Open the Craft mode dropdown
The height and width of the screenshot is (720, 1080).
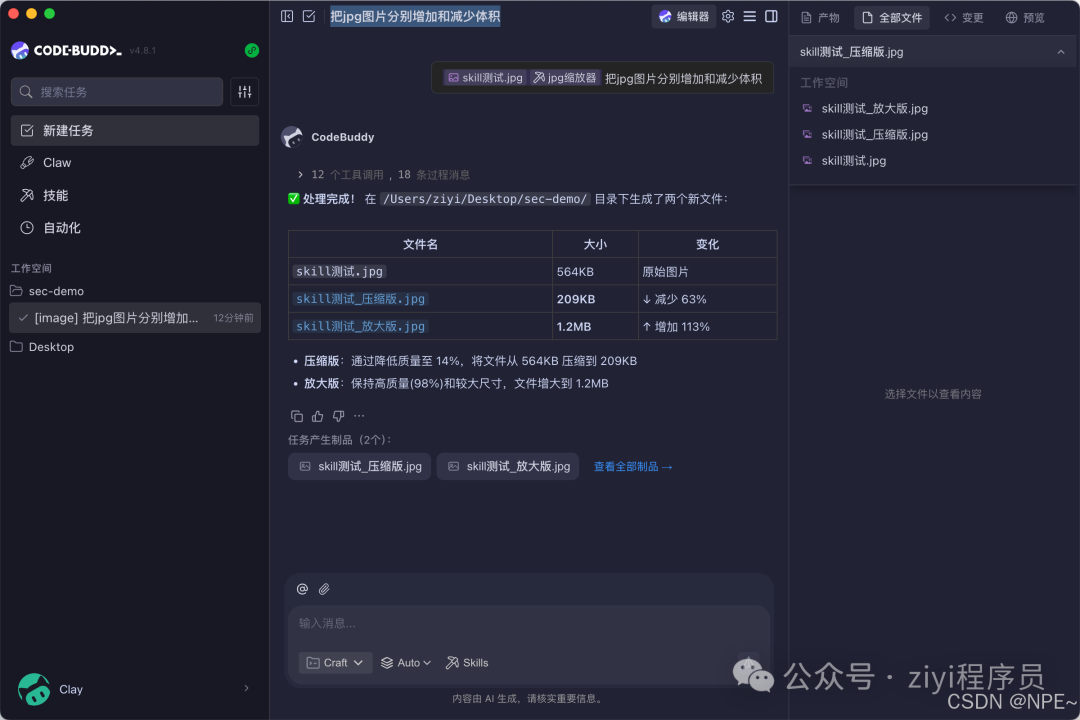[x=335, y=662]
